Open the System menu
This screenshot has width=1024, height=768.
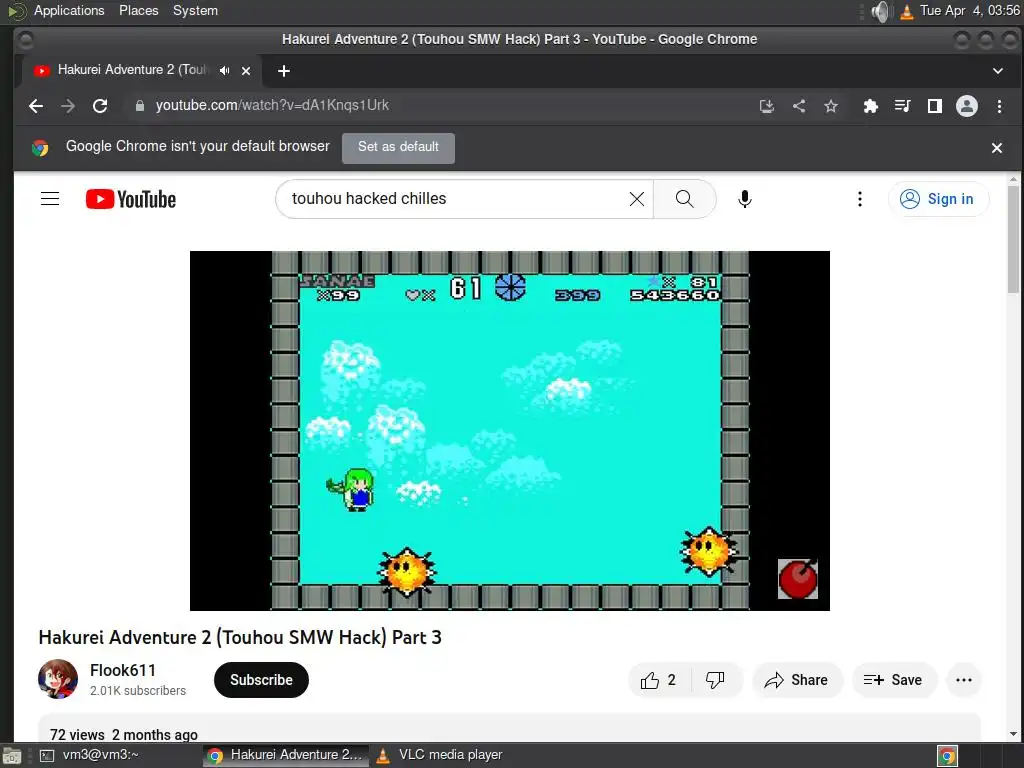point(195,10)
